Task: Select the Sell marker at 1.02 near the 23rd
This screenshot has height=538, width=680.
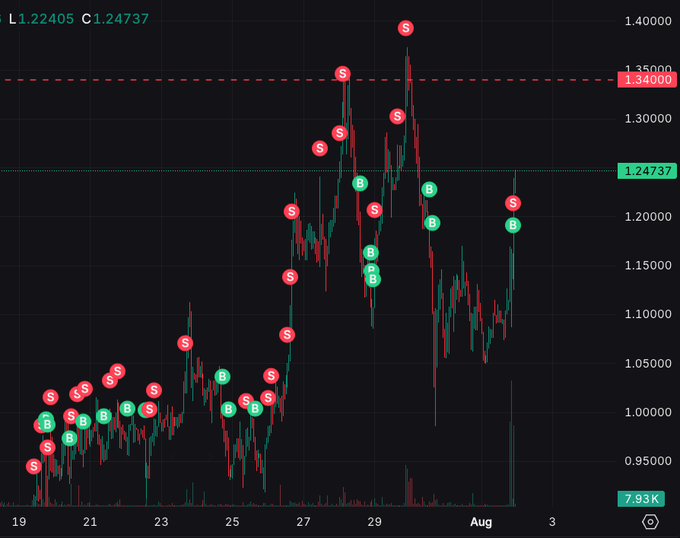Action: coord(154,390)
